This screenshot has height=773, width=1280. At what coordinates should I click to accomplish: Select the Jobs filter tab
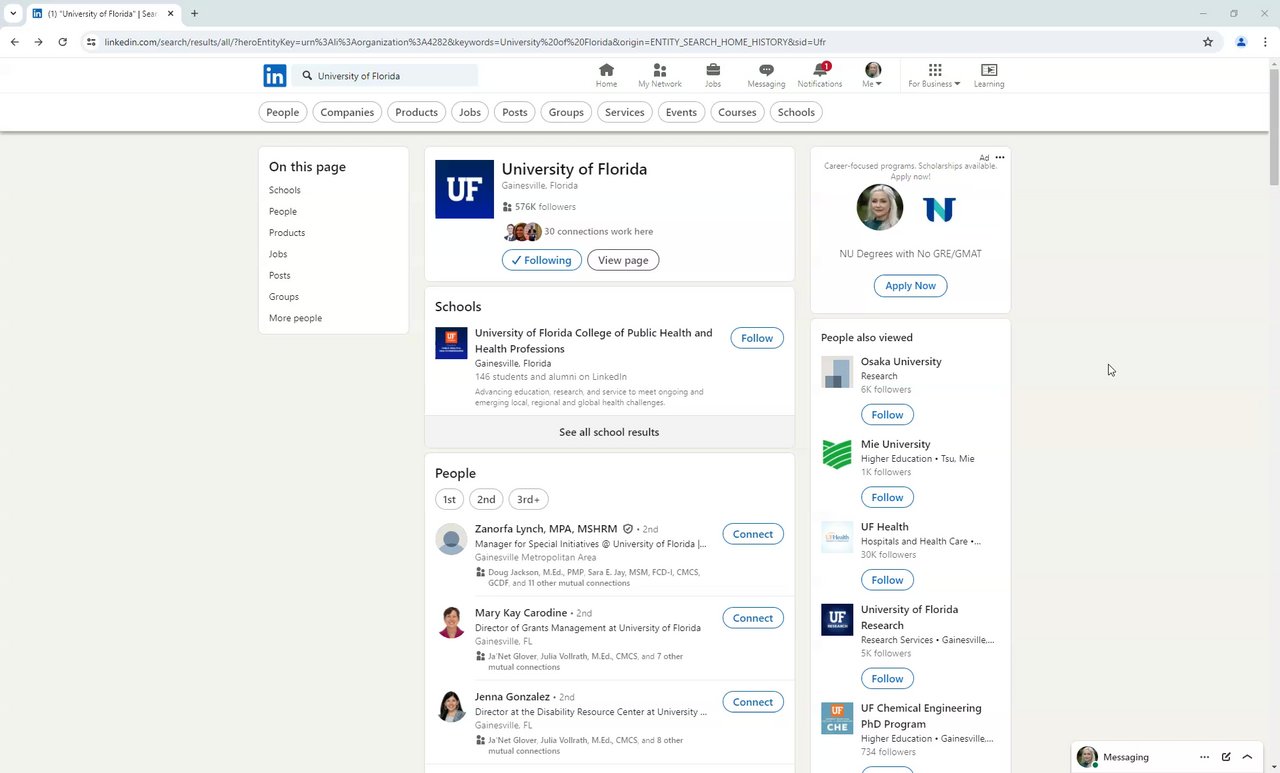pos(470,112)
